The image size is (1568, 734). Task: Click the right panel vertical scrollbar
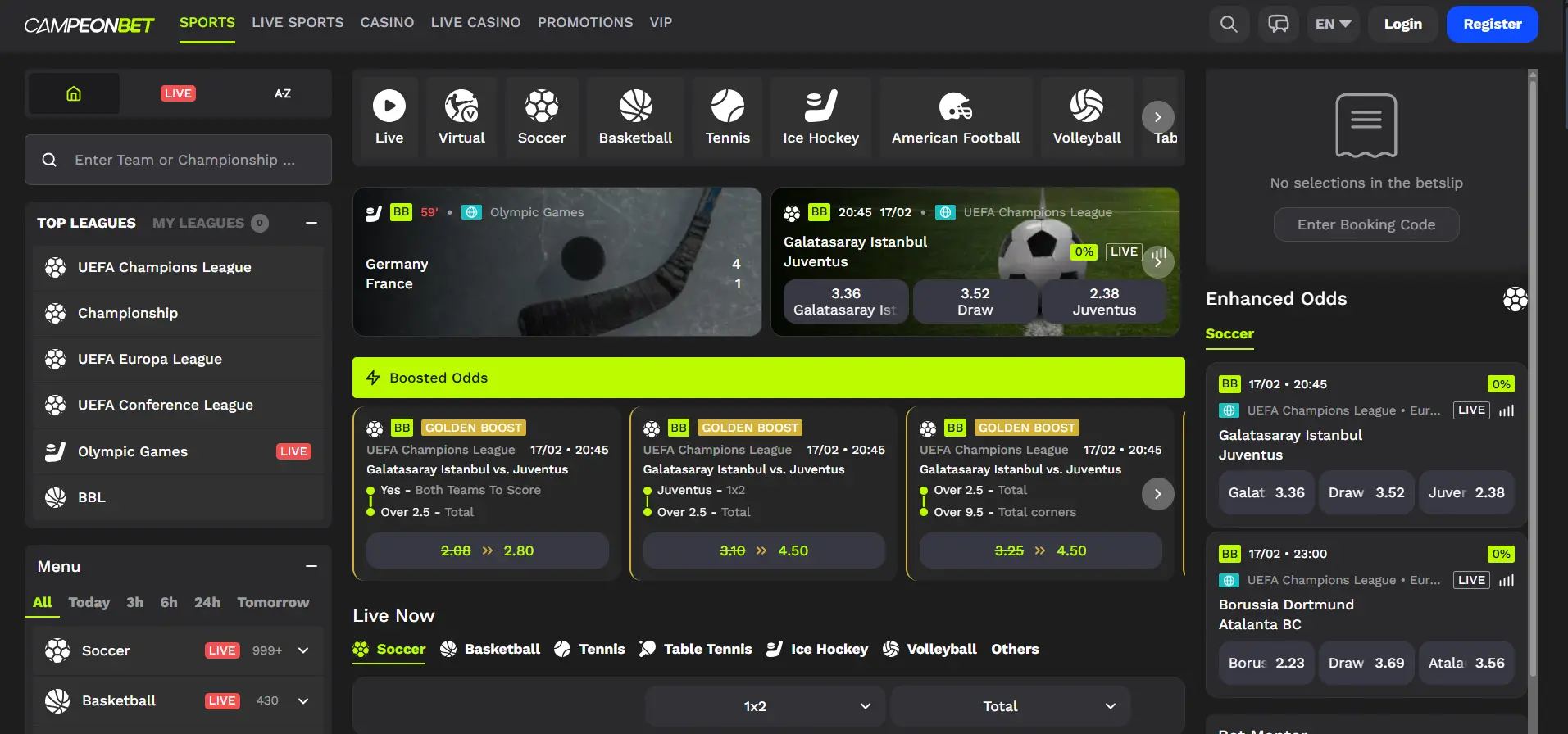coord(1534,377)
